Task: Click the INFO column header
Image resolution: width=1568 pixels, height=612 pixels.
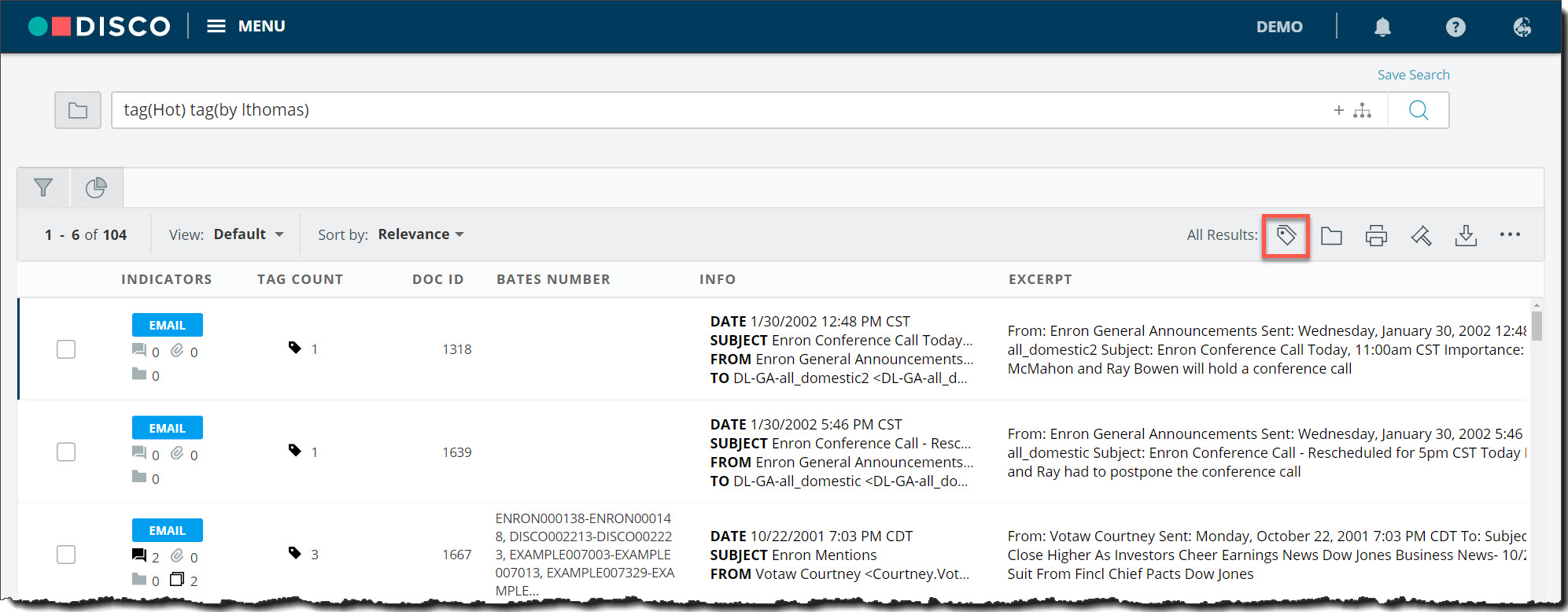Action: tap(718, 279)
